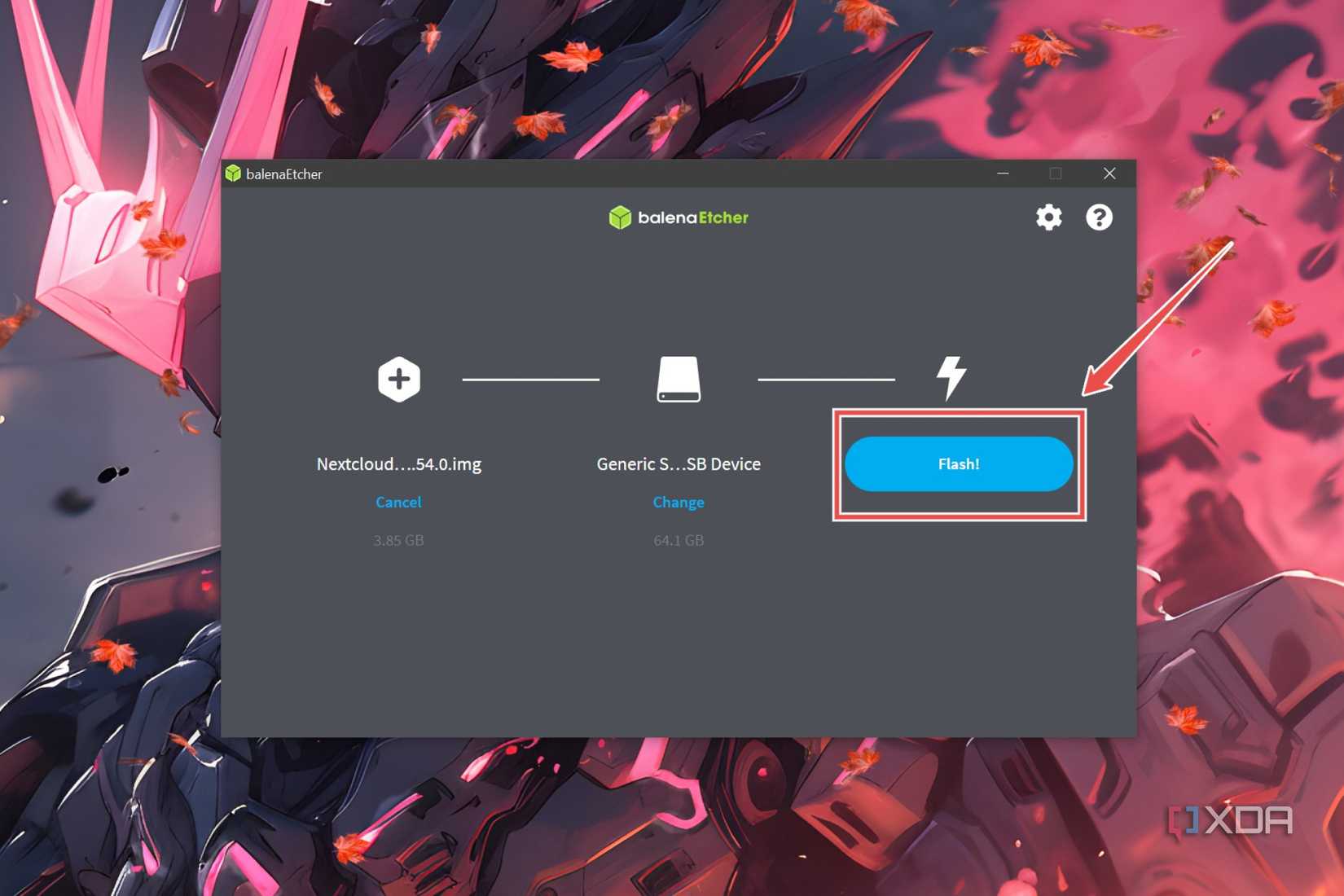Click the 3.85 GB size text
The height and width of the screenshot is (896, 1344).
pos(398,539)
